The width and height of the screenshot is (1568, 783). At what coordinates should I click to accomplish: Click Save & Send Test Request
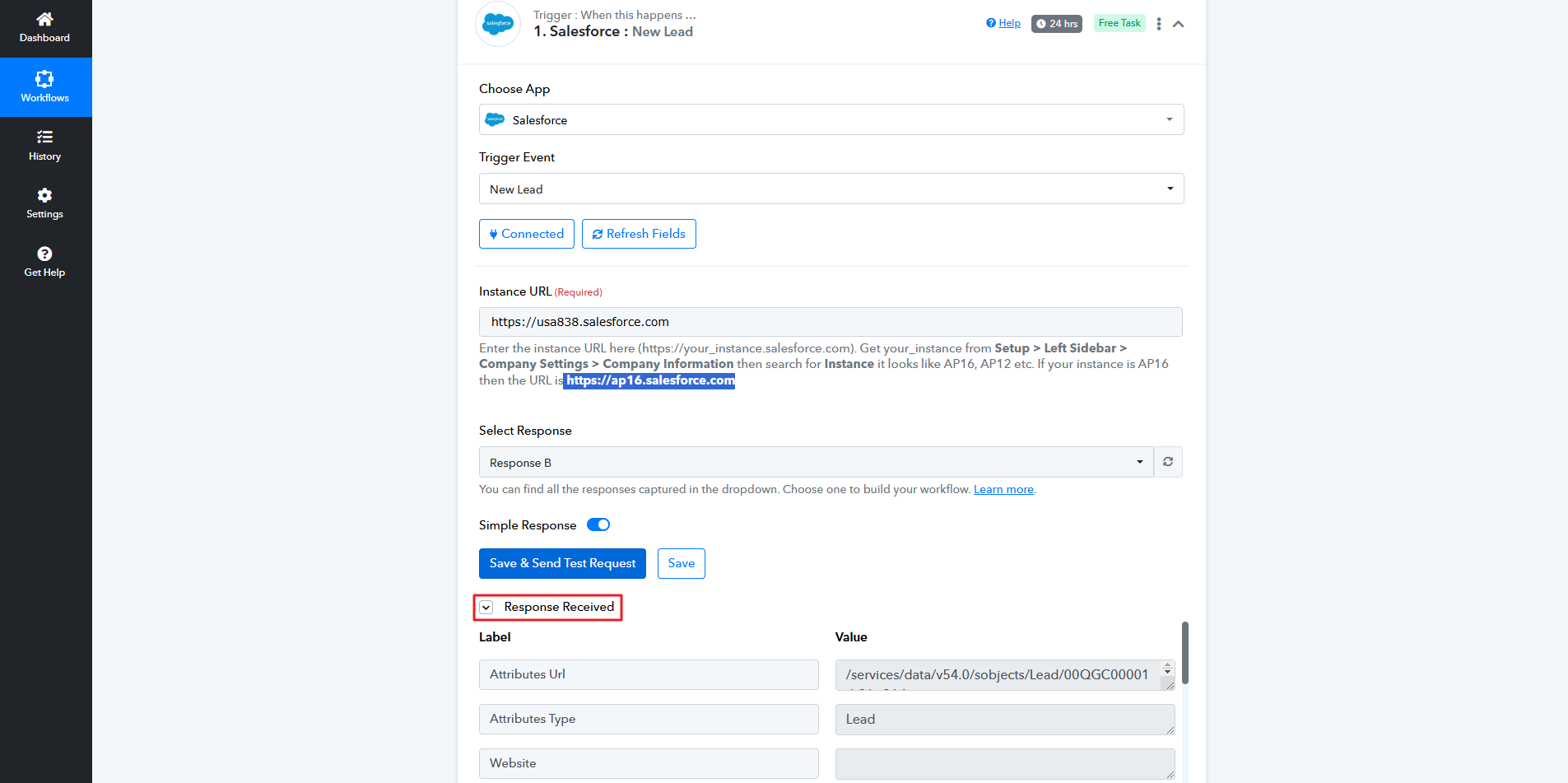pos(562,564)
